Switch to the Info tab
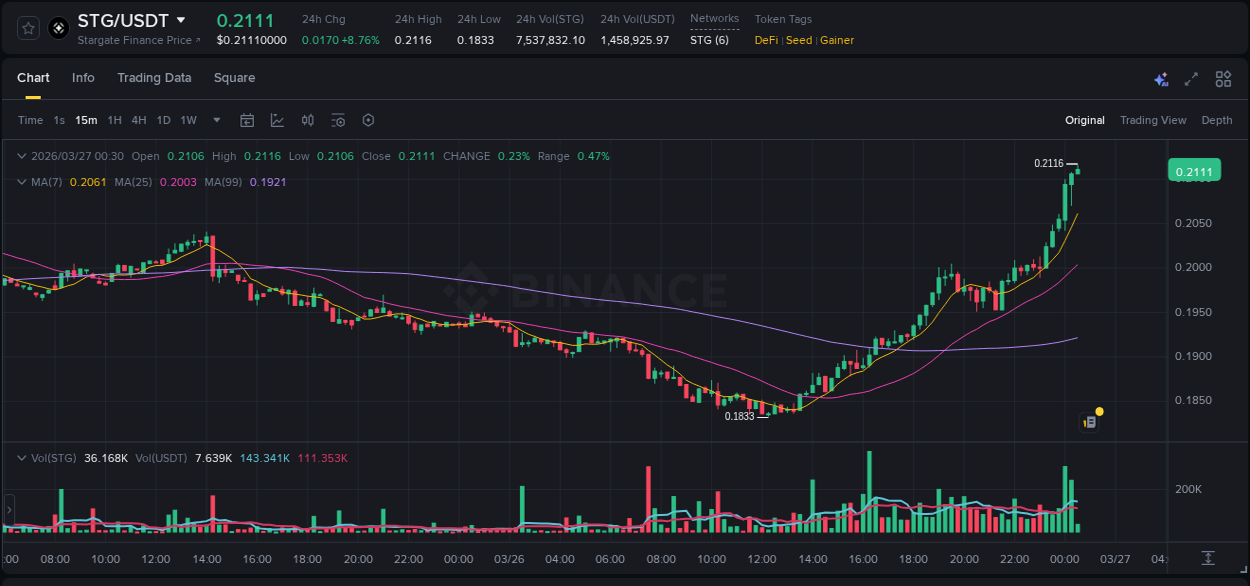The height and width of the screenshot is (586, 1250). click(83, 78)
